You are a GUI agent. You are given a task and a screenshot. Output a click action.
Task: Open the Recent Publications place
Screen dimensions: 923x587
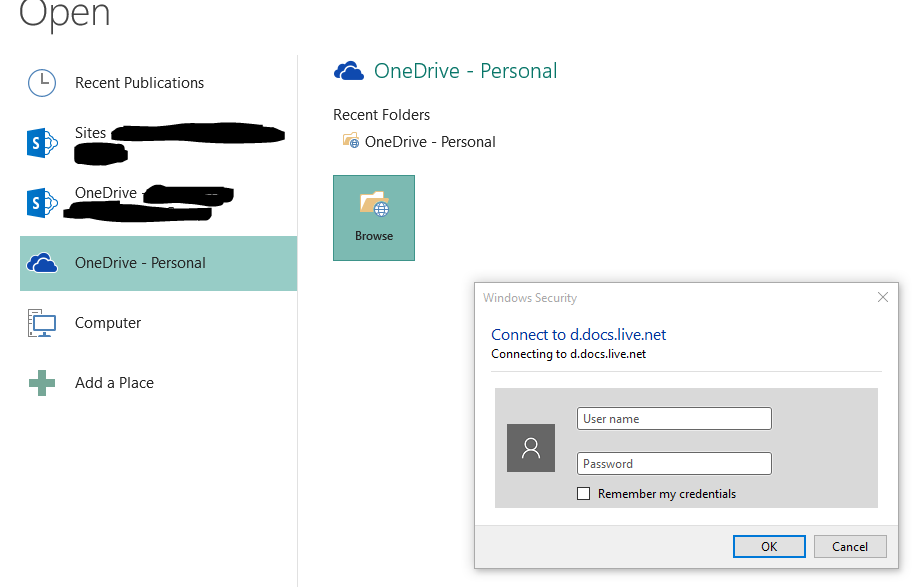point(158,83)
